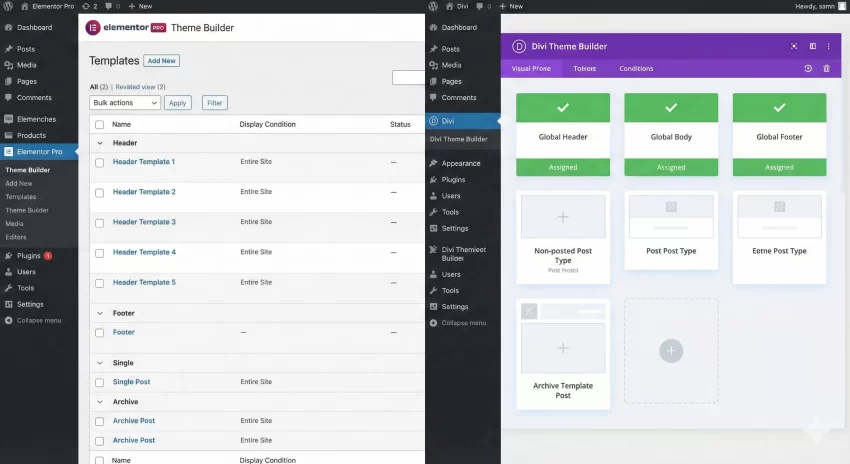
Task: Click the search input field above Status column
Action: click(408, 78)
